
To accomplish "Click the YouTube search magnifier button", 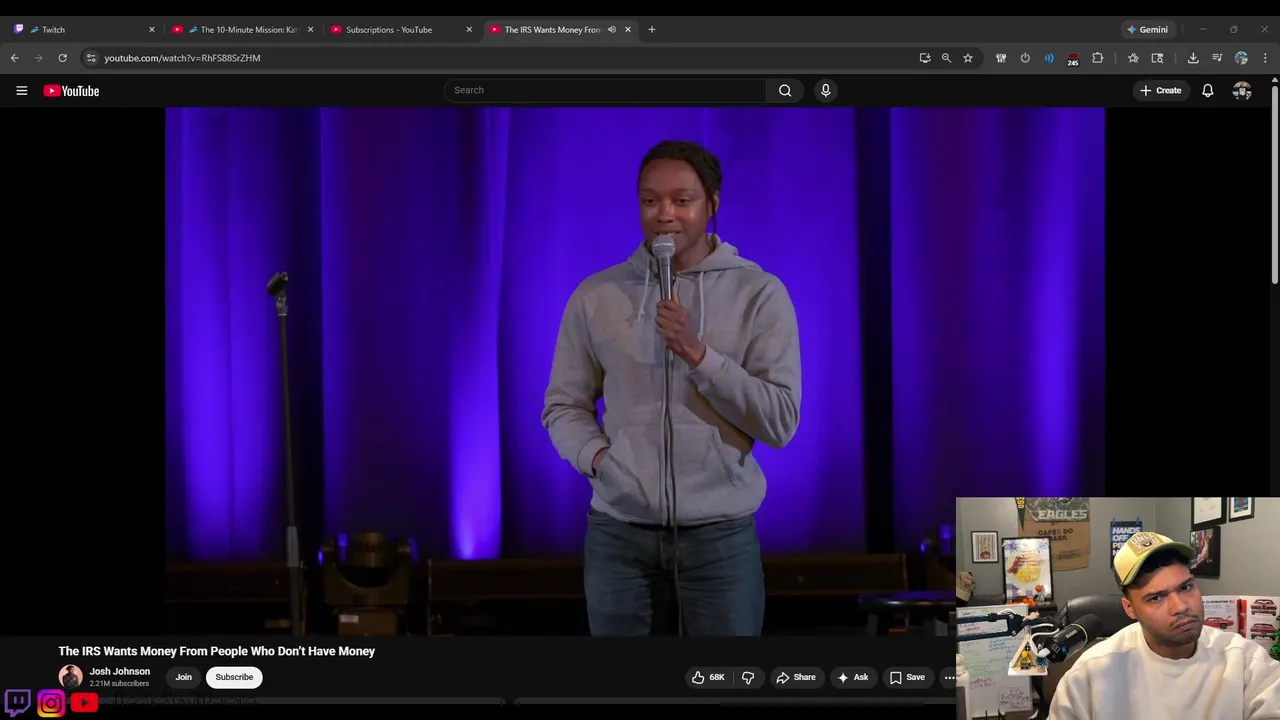I will pos(785,90).
